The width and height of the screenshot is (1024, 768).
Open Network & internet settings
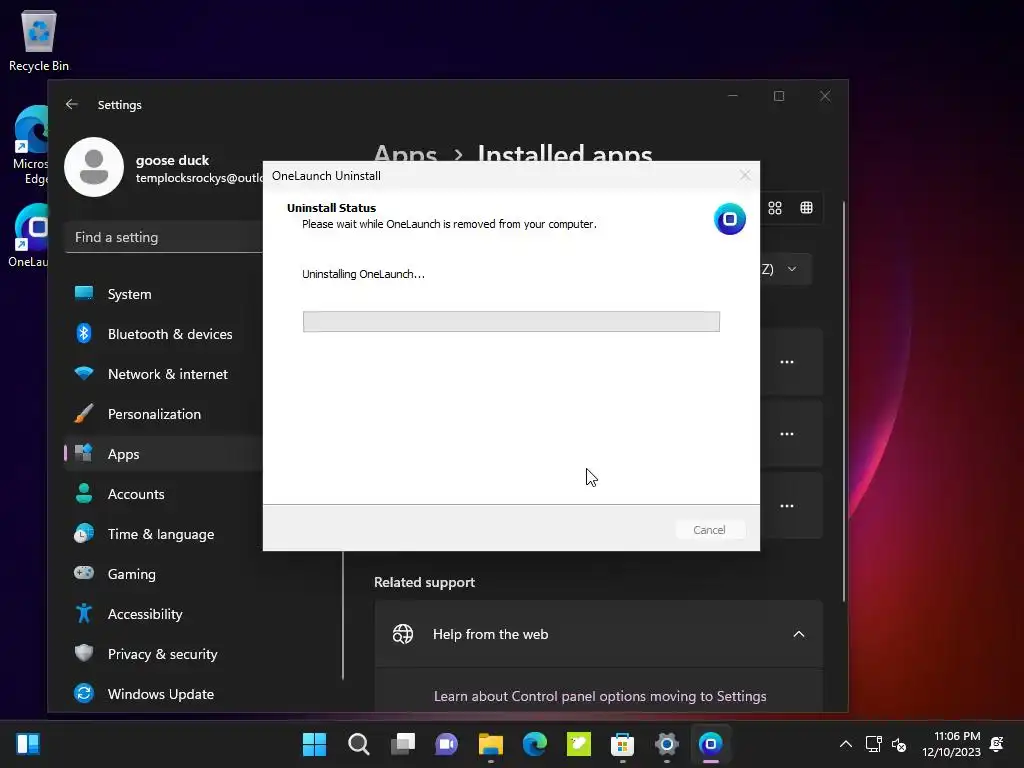163,374
